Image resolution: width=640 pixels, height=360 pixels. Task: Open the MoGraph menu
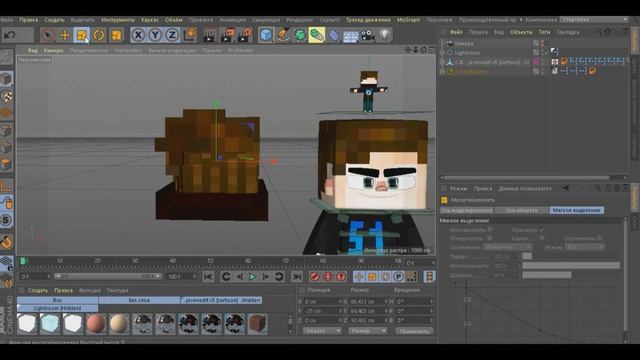click(x=408, y=20)
